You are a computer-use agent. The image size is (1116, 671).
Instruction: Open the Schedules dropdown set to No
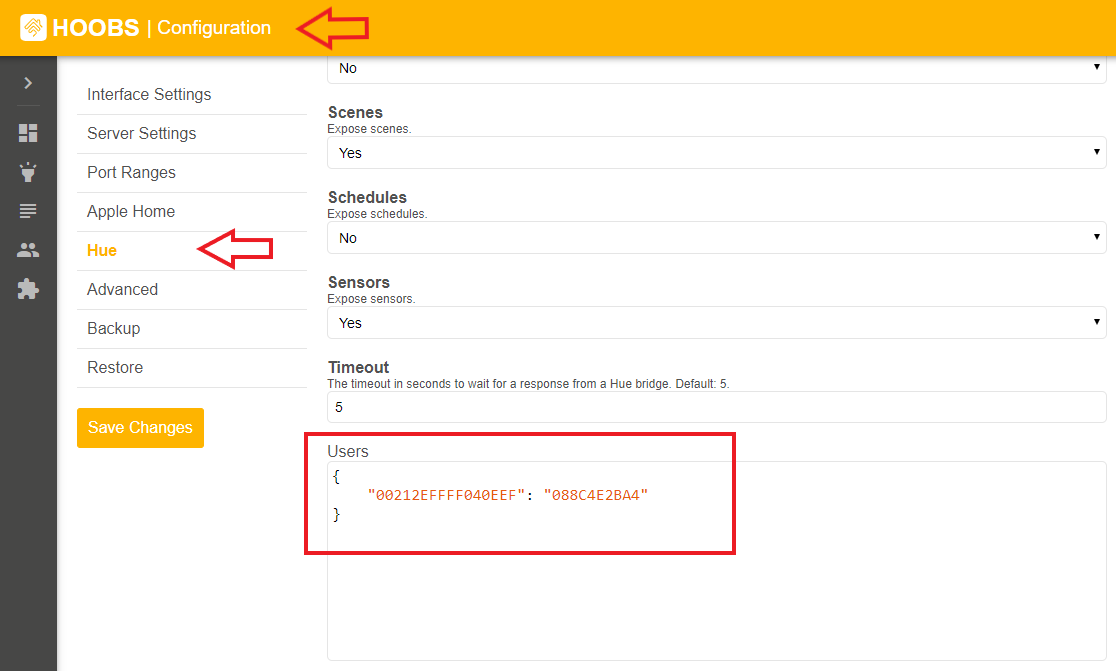[717, 238]
